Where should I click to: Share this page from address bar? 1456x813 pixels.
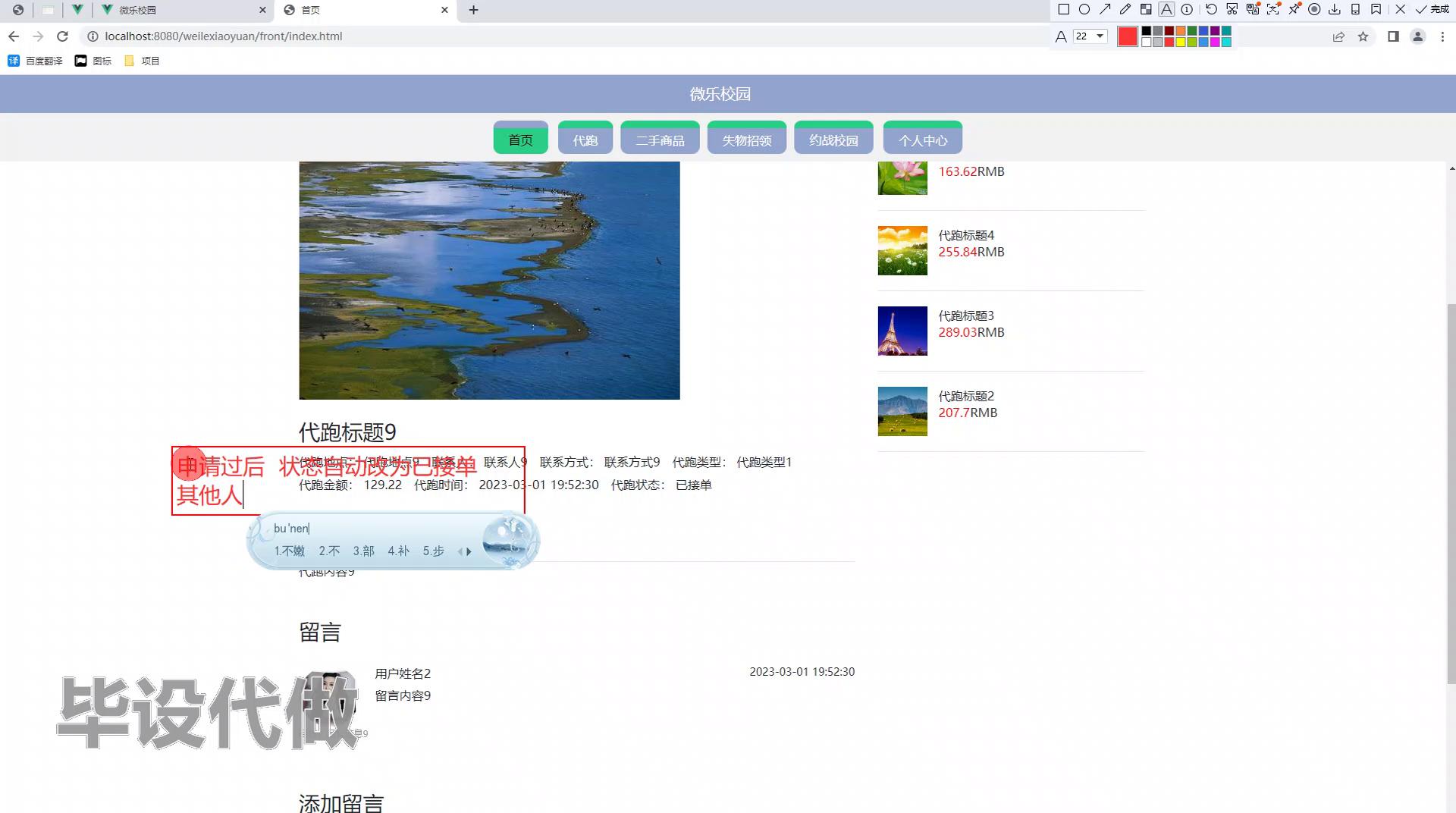[x=1338, y=36]
